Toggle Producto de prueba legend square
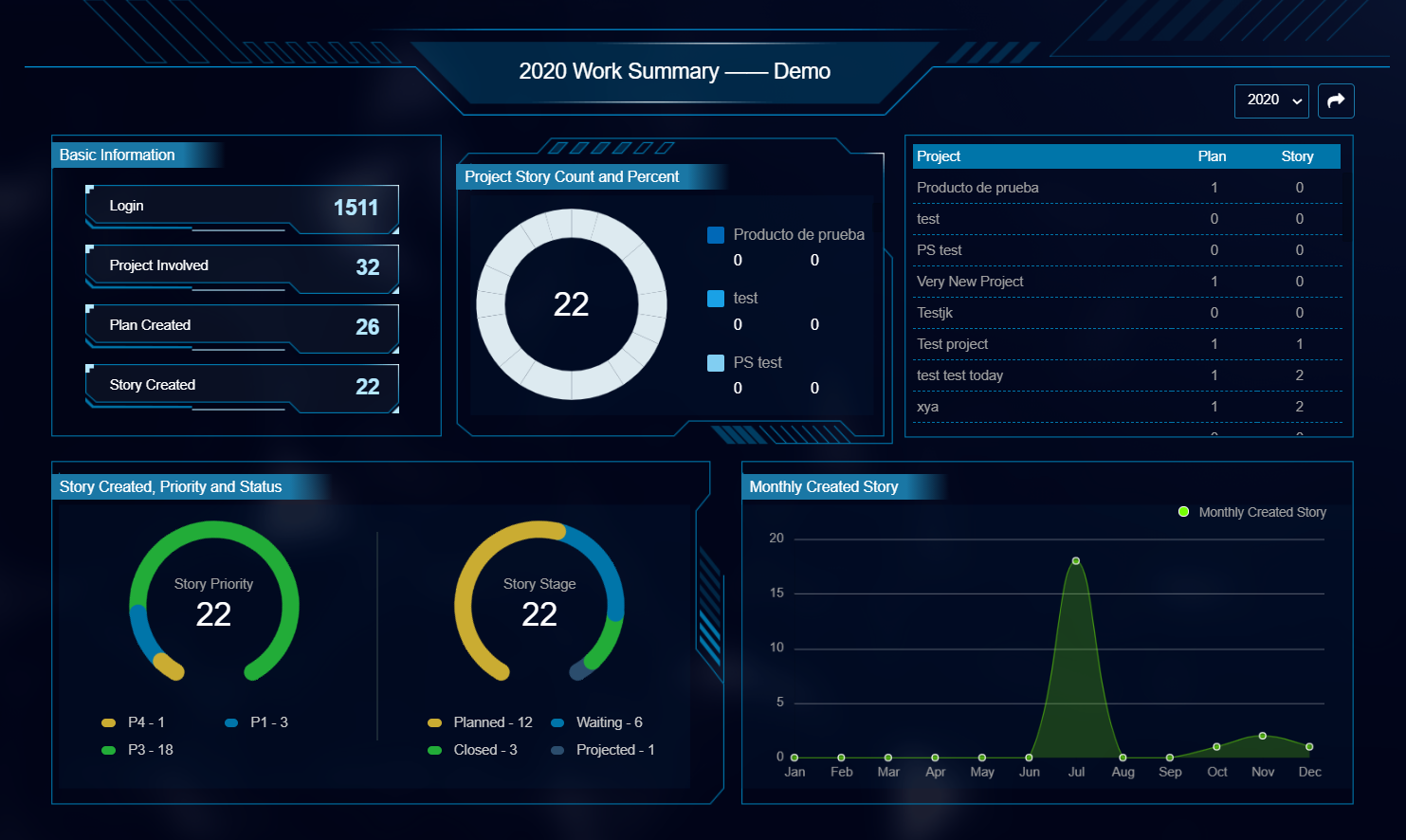Viewport: 1406px width, 840px height. coord(716,235)
